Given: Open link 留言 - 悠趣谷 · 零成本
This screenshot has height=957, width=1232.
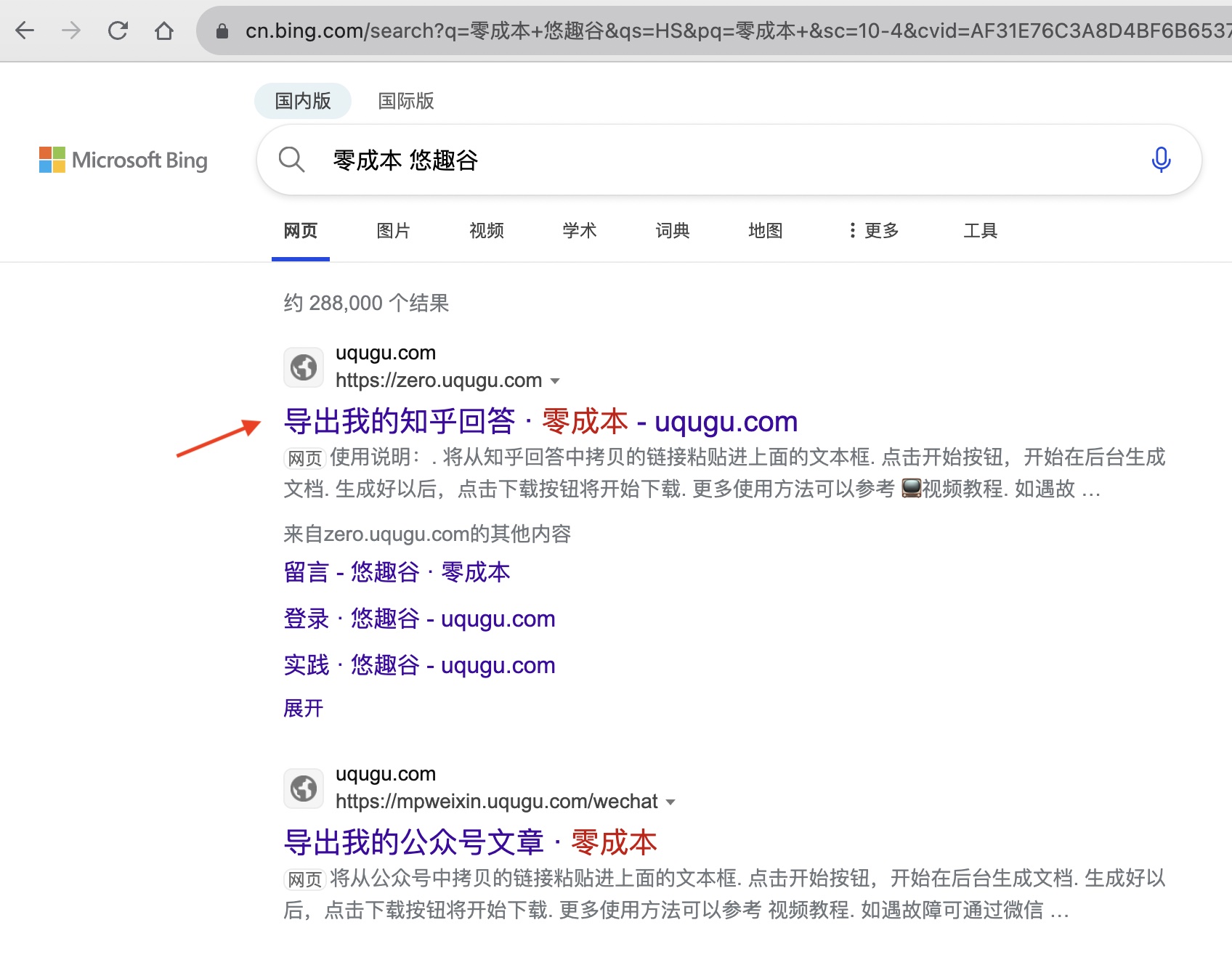Looking at the screenshot, I should 397,572.
